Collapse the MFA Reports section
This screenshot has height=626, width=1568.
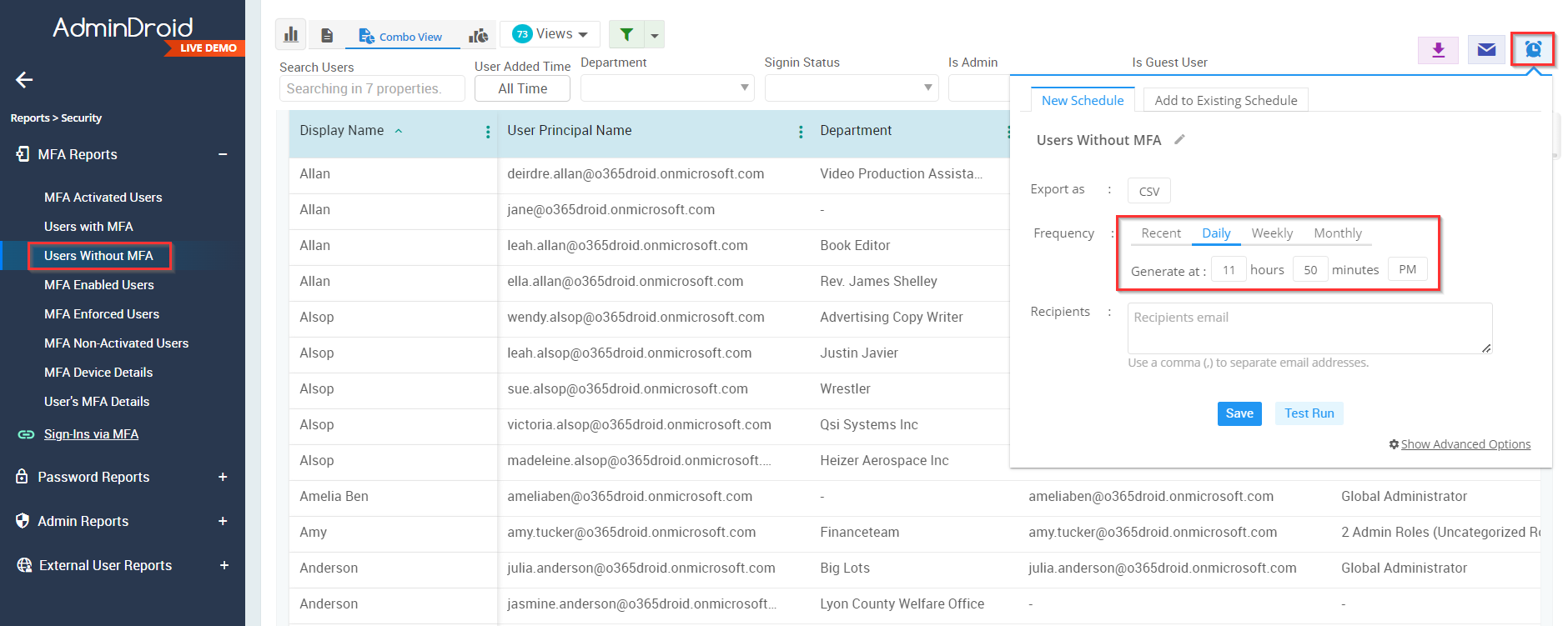coord(223,154)
